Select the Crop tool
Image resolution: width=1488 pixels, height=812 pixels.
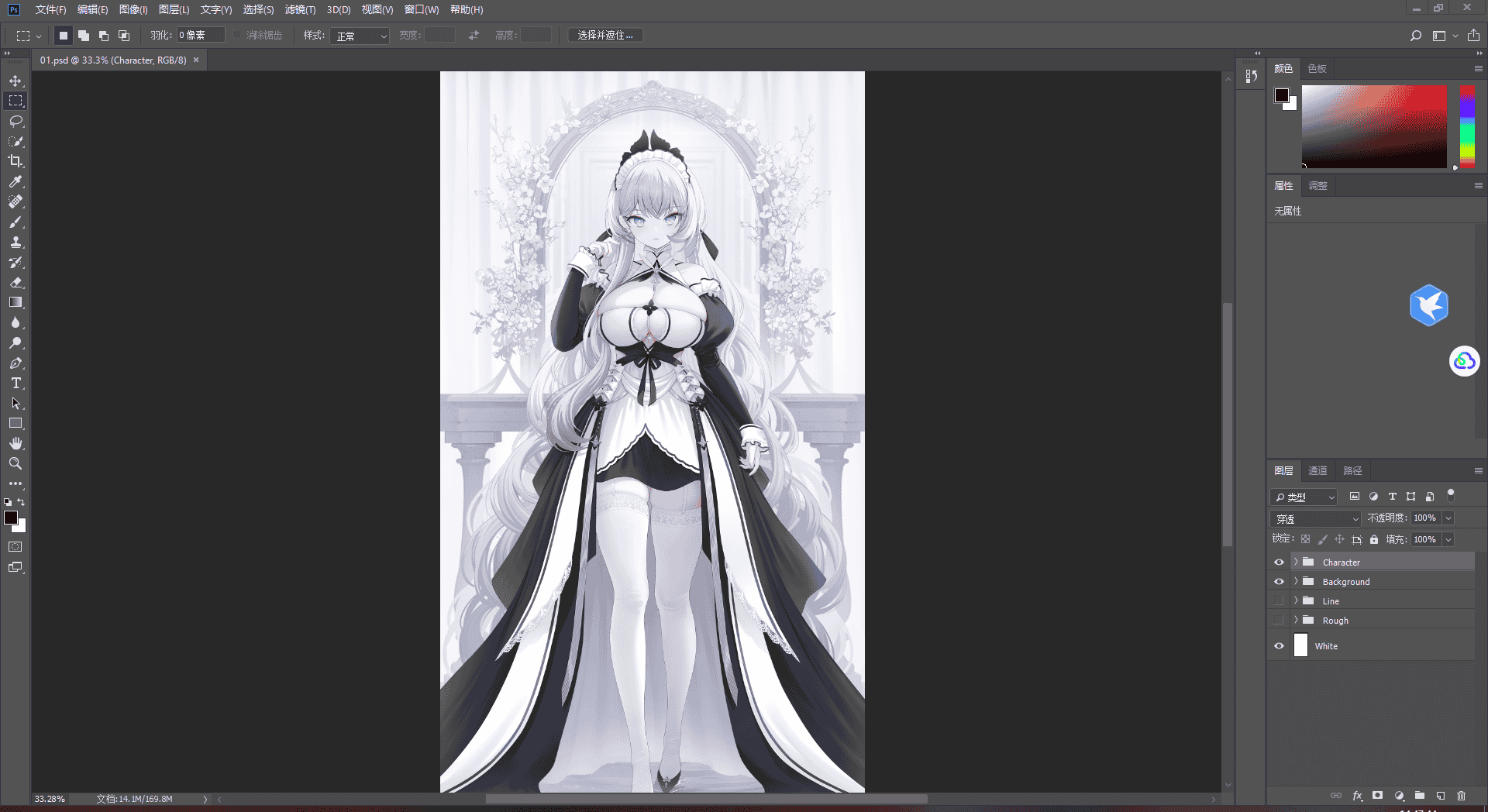point(15,161)
